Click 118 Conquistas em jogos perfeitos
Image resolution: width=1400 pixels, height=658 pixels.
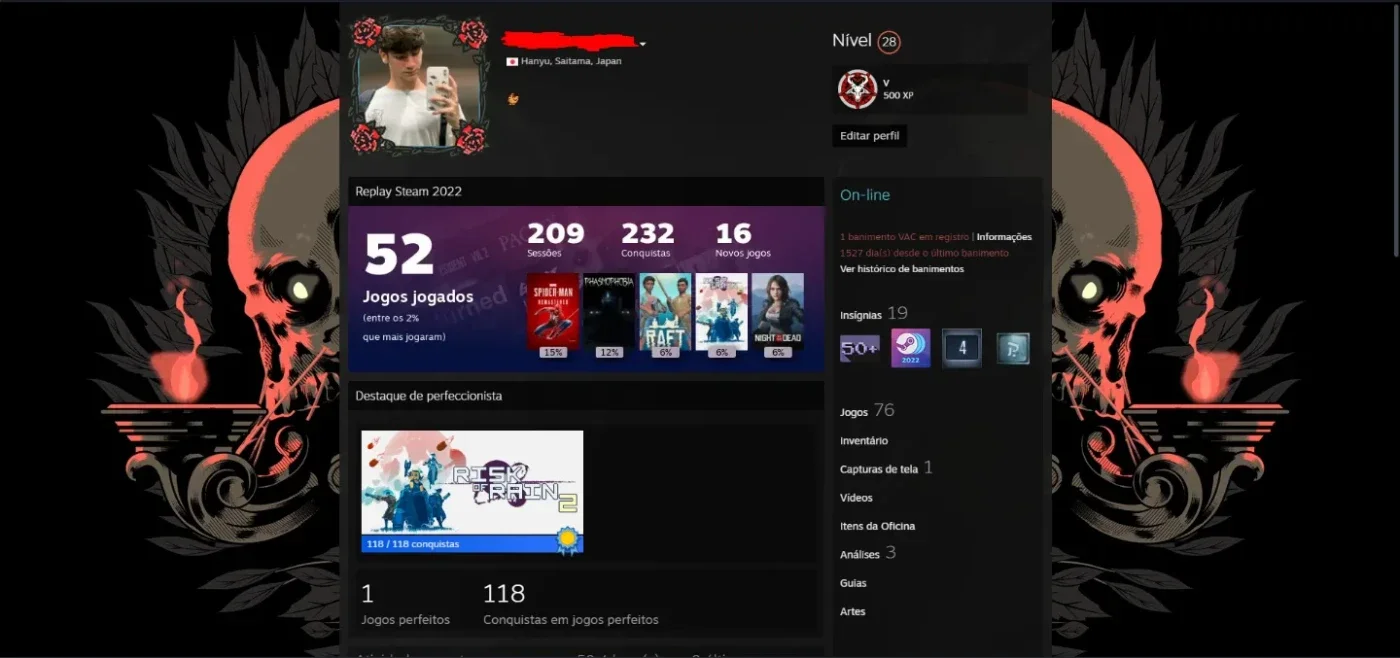570,605
